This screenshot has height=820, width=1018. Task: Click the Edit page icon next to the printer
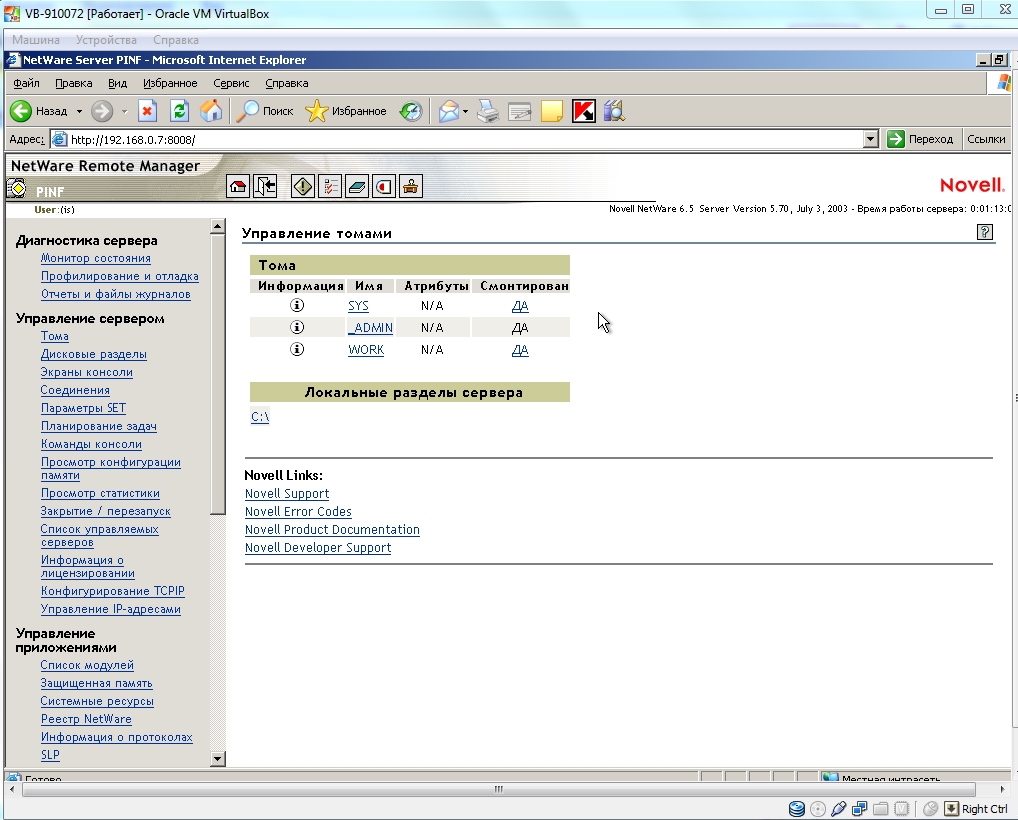click(519, 111)
